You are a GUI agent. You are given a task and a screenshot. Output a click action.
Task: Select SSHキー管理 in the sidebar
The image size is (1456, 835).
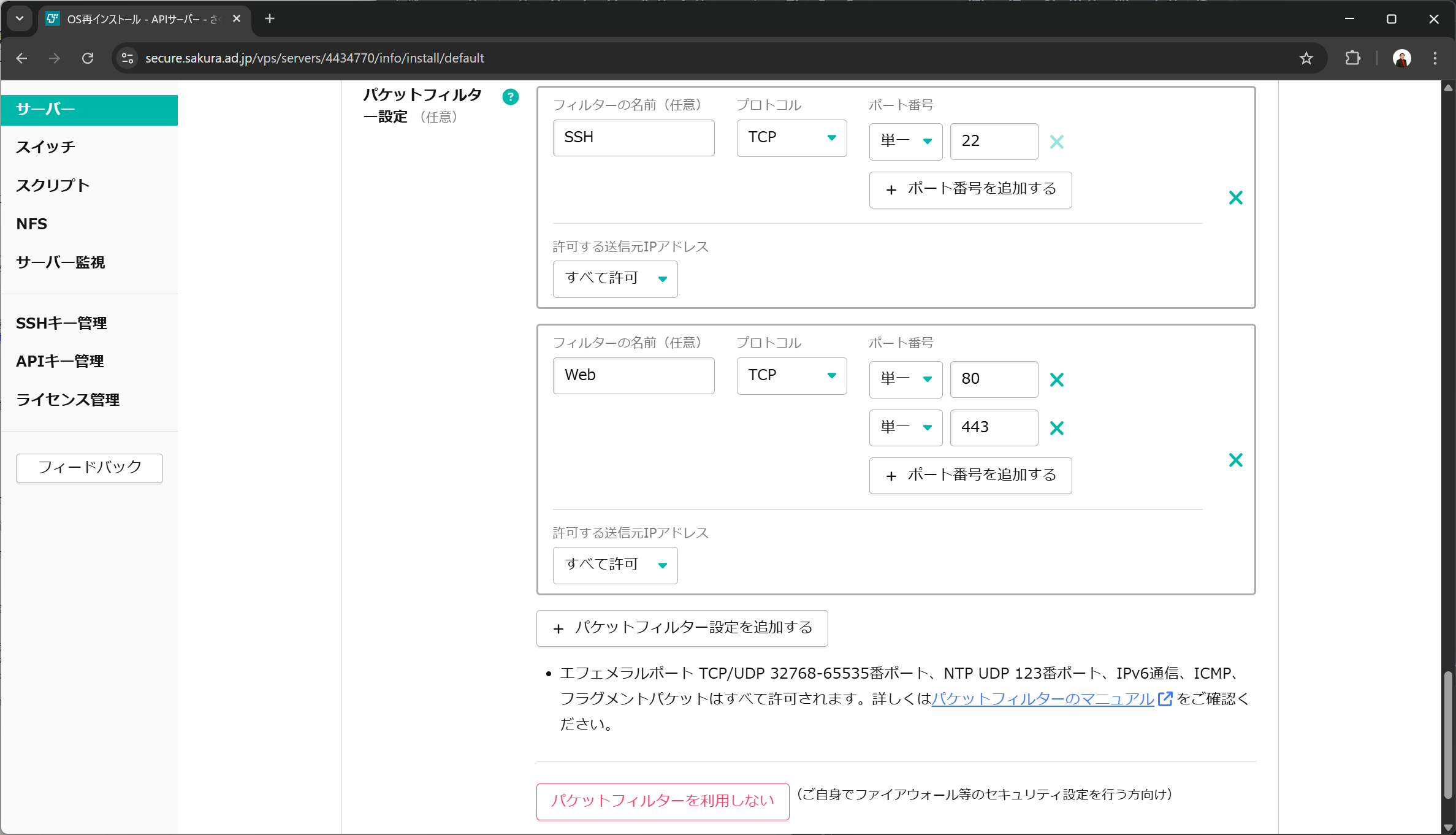61,323
